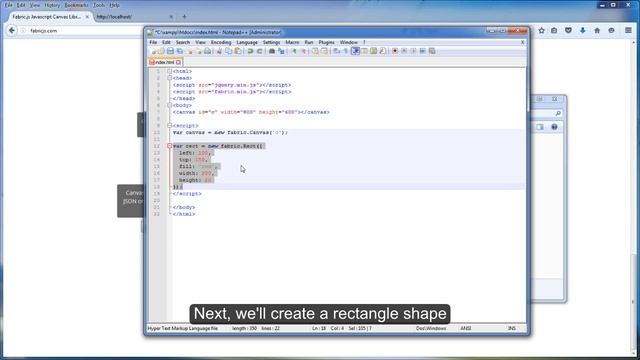Image resolution: width=640 pixels, height=360 pixels.
Task: Cut selection using Notepad++ Cut icon
Action: pos(219,51)
